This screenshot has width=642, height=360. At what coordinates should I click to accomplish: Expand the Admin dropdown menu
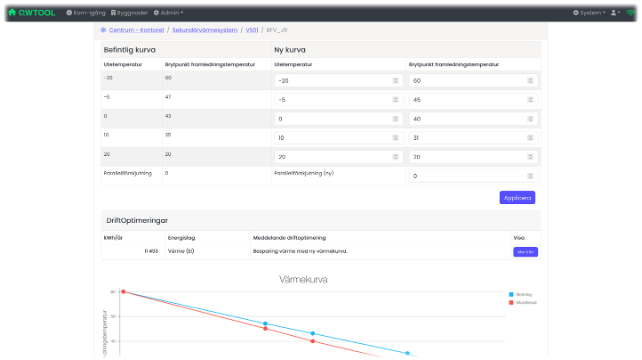click(x=168, y=13)
